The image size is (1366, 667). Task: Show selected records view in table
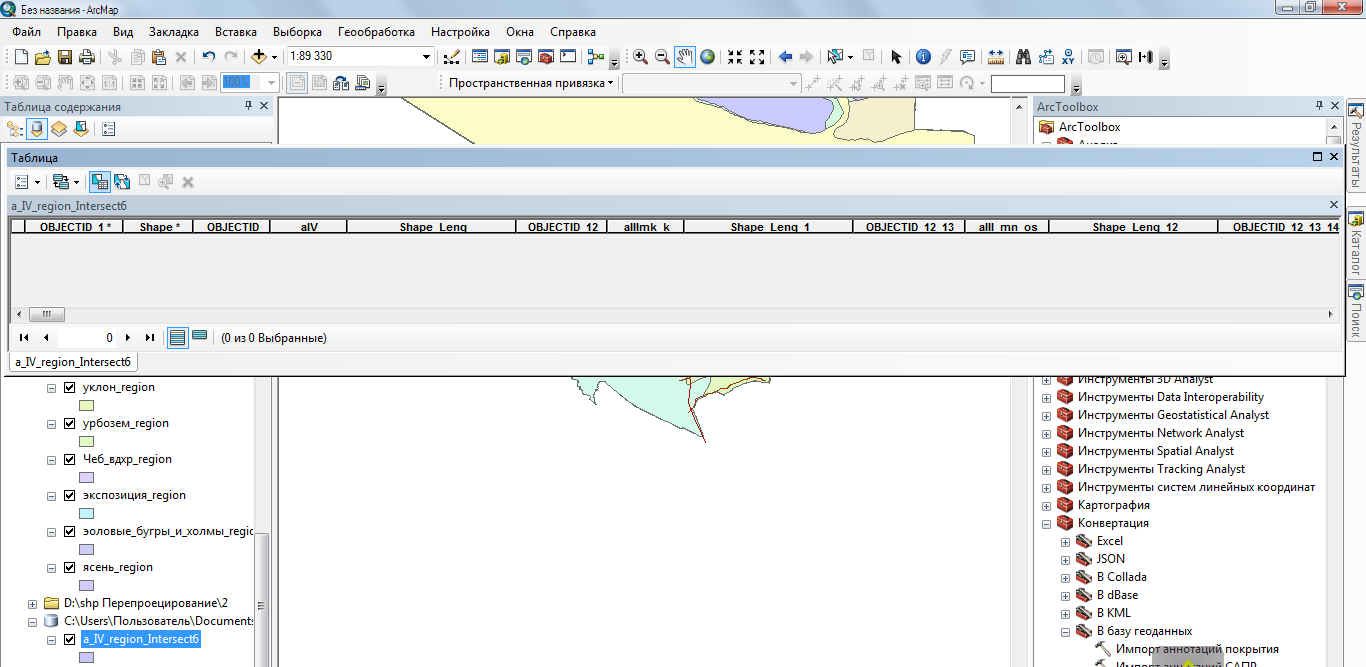pos(200,337)
